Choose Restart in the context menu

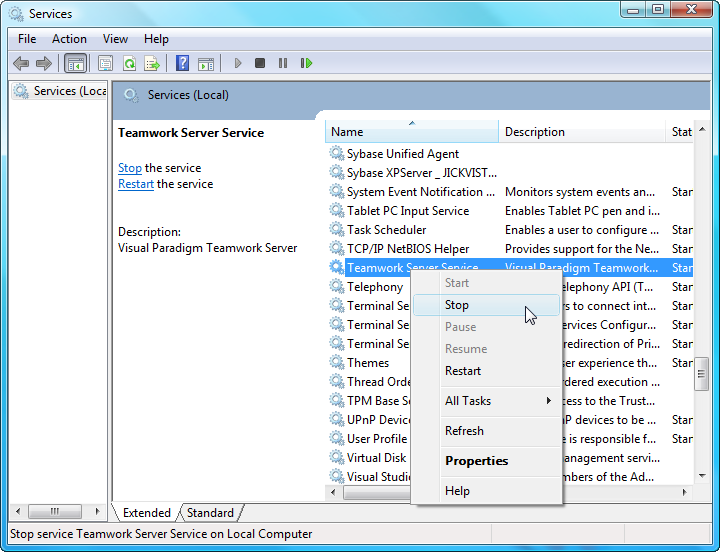(486, 371)
